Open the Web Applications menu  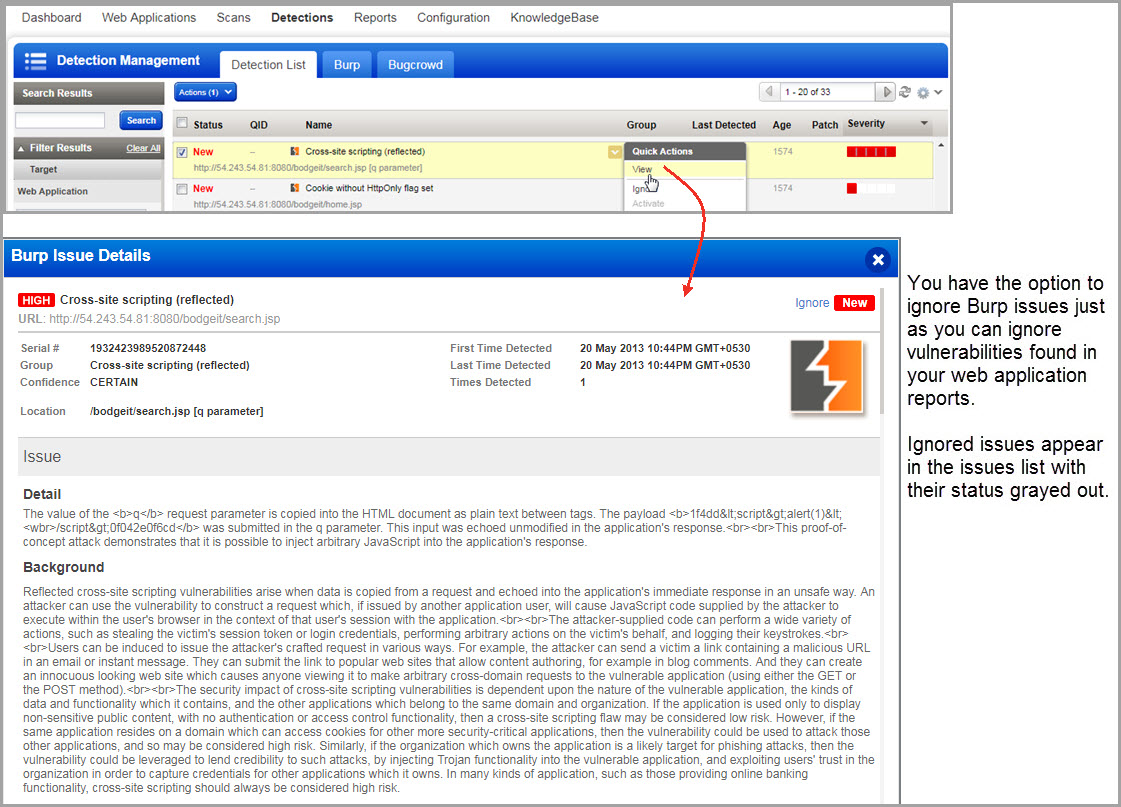[149, 18]
